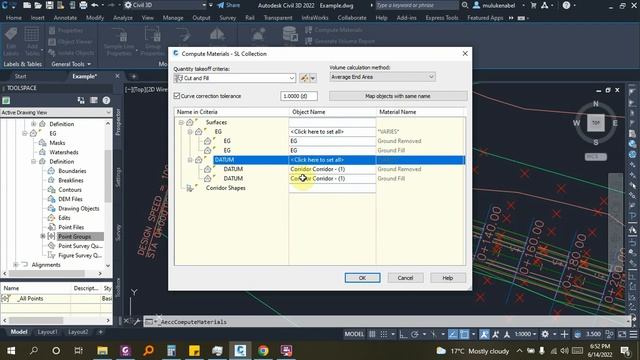
Task: Open the Civil 3D workspace dropdown
Action: [166, 5]
